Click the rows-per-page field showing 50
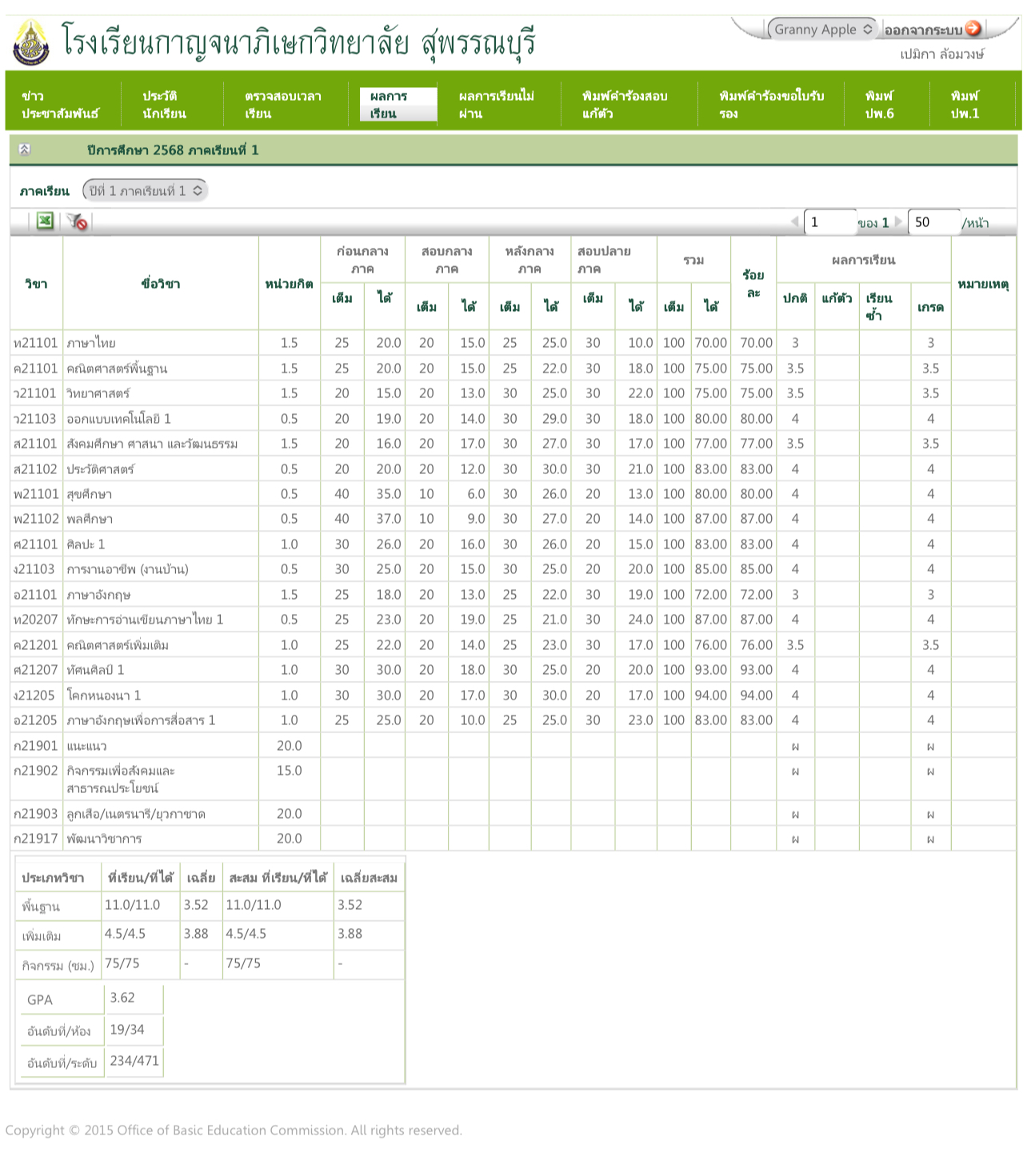Screen dimensions: 1027x1176 tap(933, 222)
